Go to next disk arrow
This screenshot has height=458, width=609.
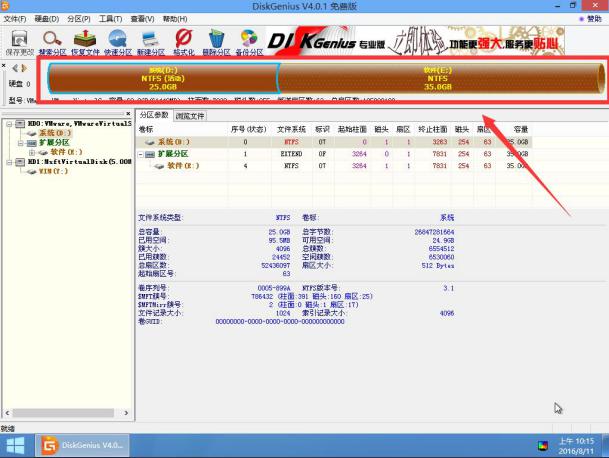tap(24, 68)
